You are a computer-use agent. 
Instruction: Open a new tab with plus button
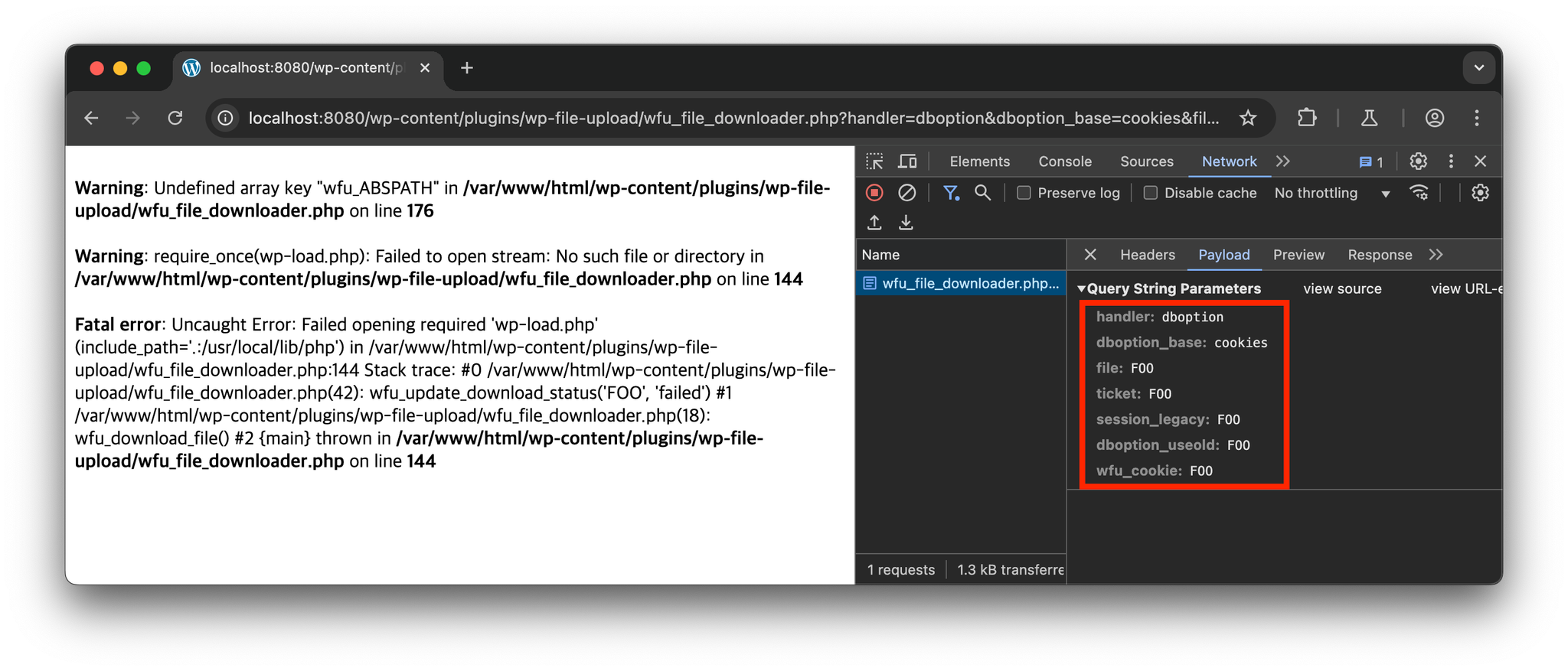[x=467, y=68]
